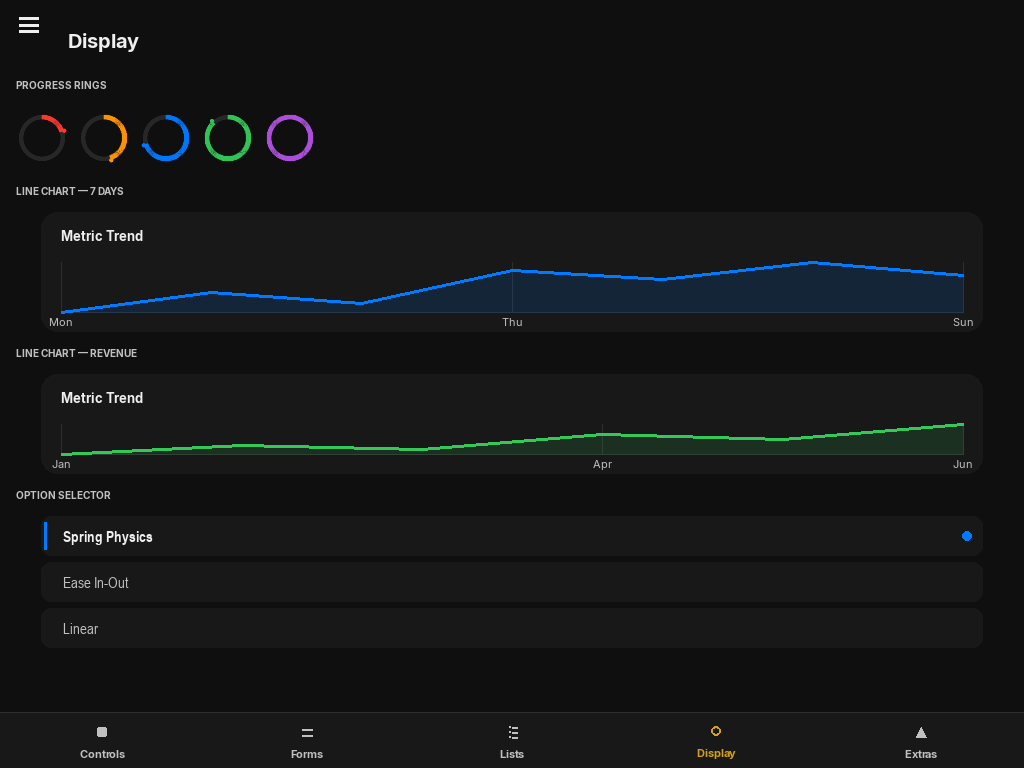Click the blue dot on Spring Physics
This screenshot has width=1024, height=768.
click(x=967, y=536)
